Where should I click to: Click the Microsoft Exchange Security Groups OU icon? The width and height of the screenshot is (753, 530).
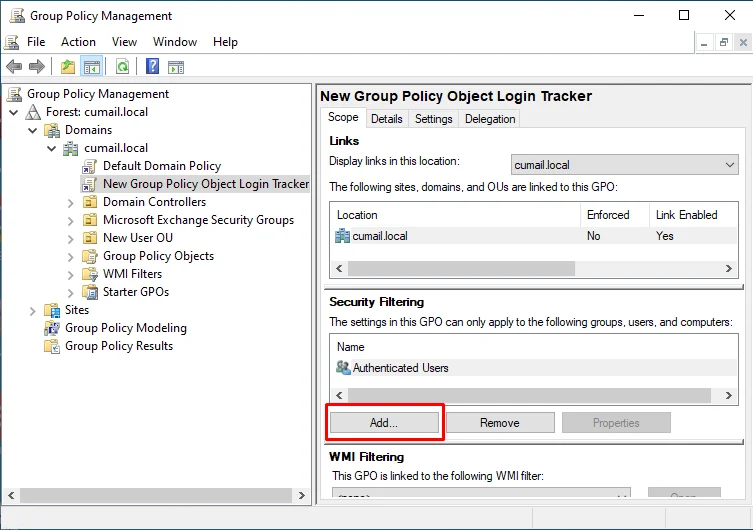point(90,220)
